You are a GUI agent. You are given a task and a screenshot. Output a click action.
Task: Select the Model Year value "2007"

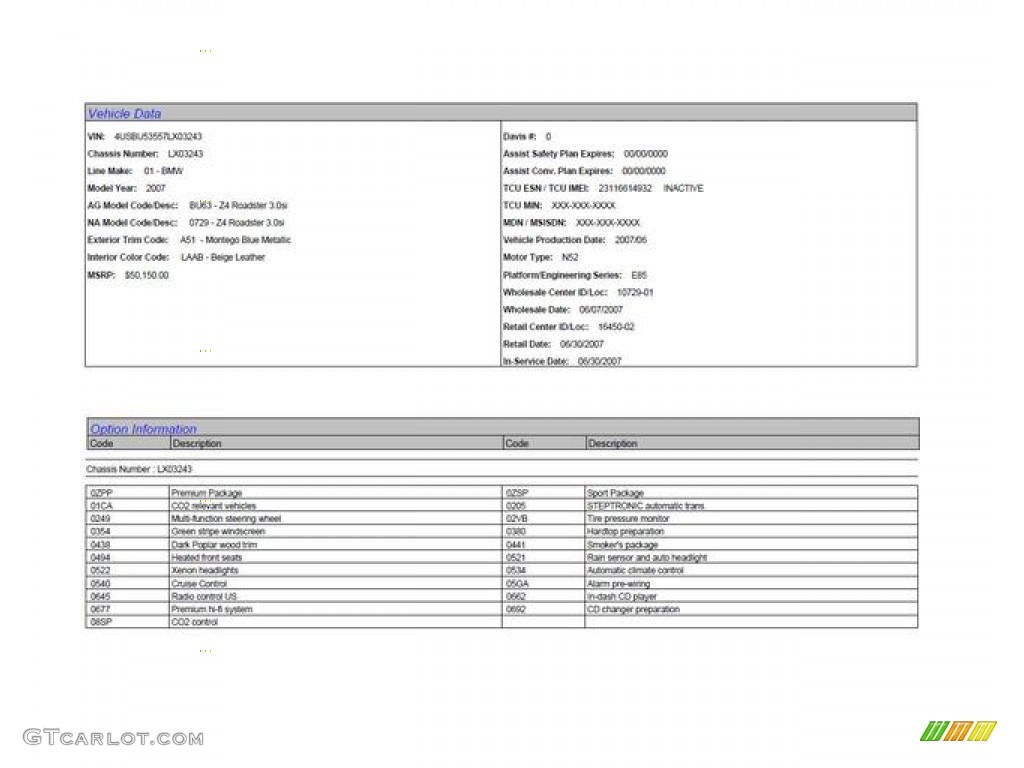coord(155,188)
